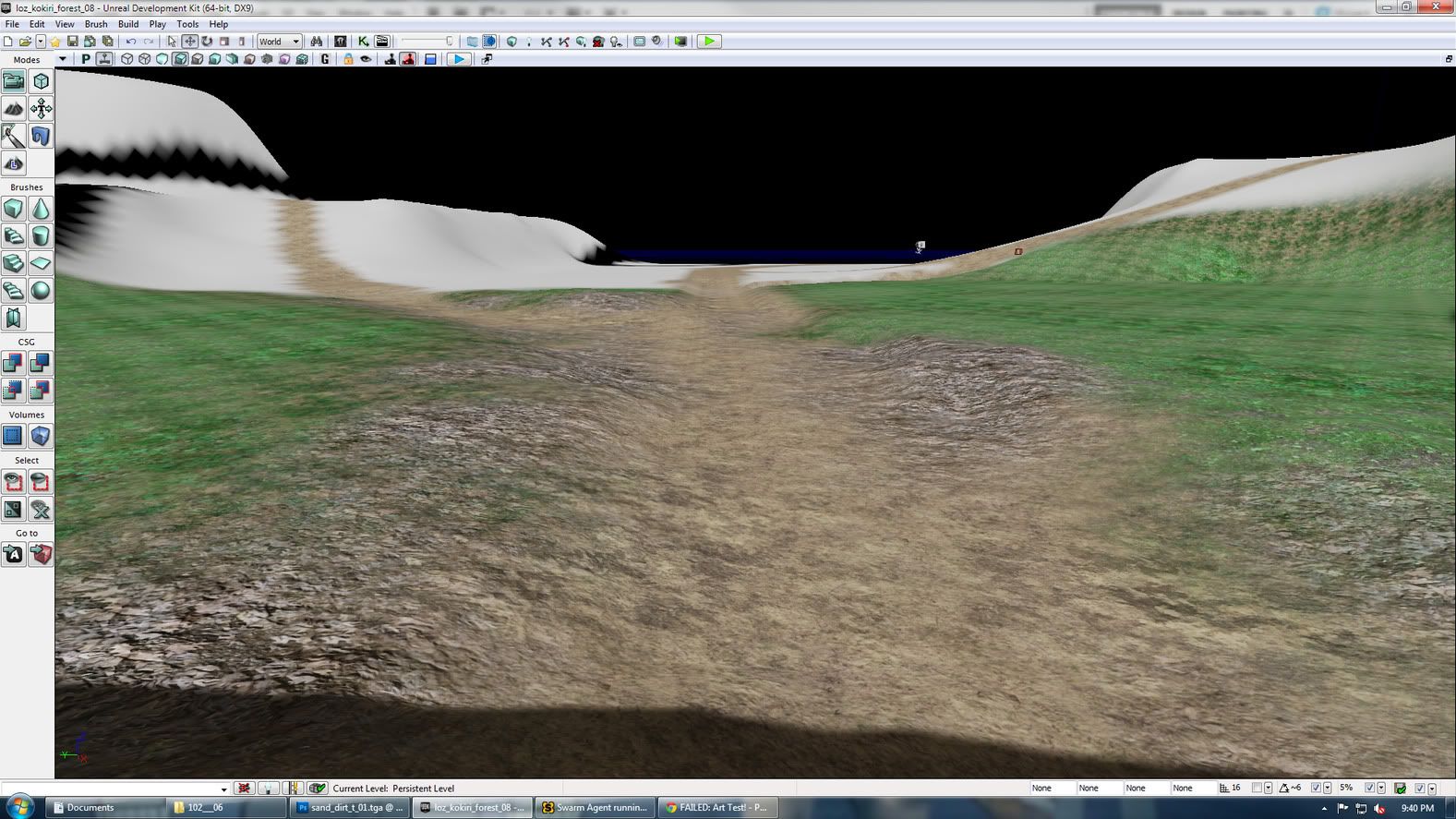This screenshot has width=1456, height=819.
Task: Show selected actors only
Action: pos(14,482)
